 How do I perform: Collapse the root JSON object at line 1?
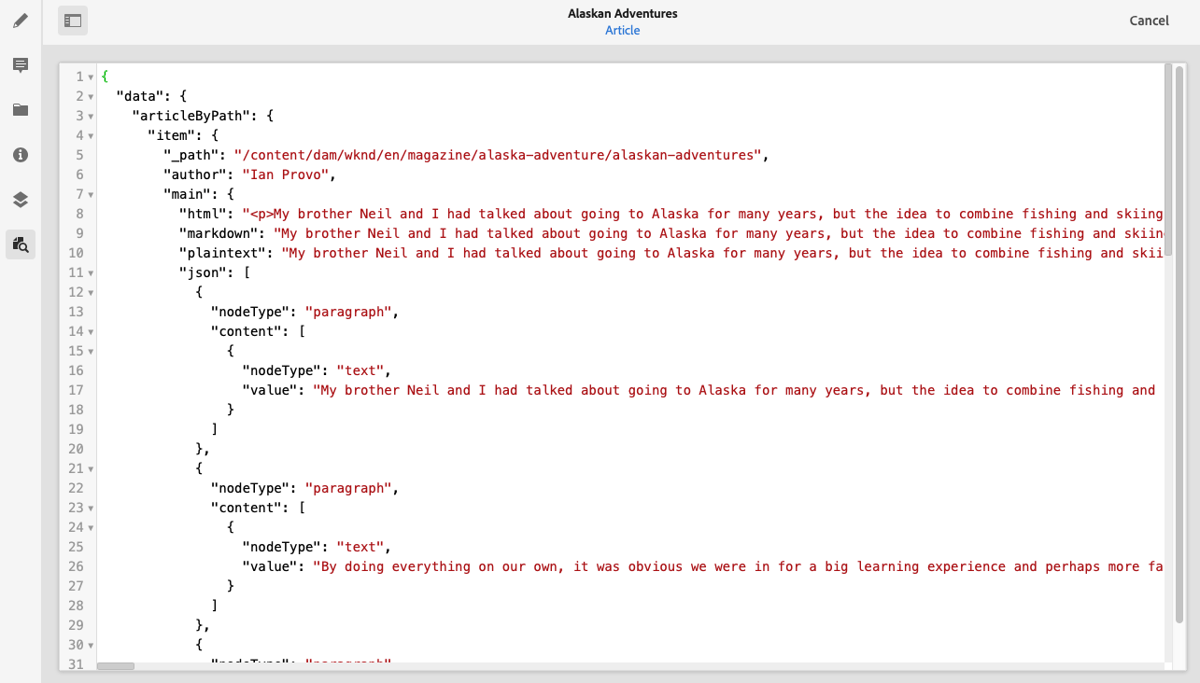tap(91, 76)
